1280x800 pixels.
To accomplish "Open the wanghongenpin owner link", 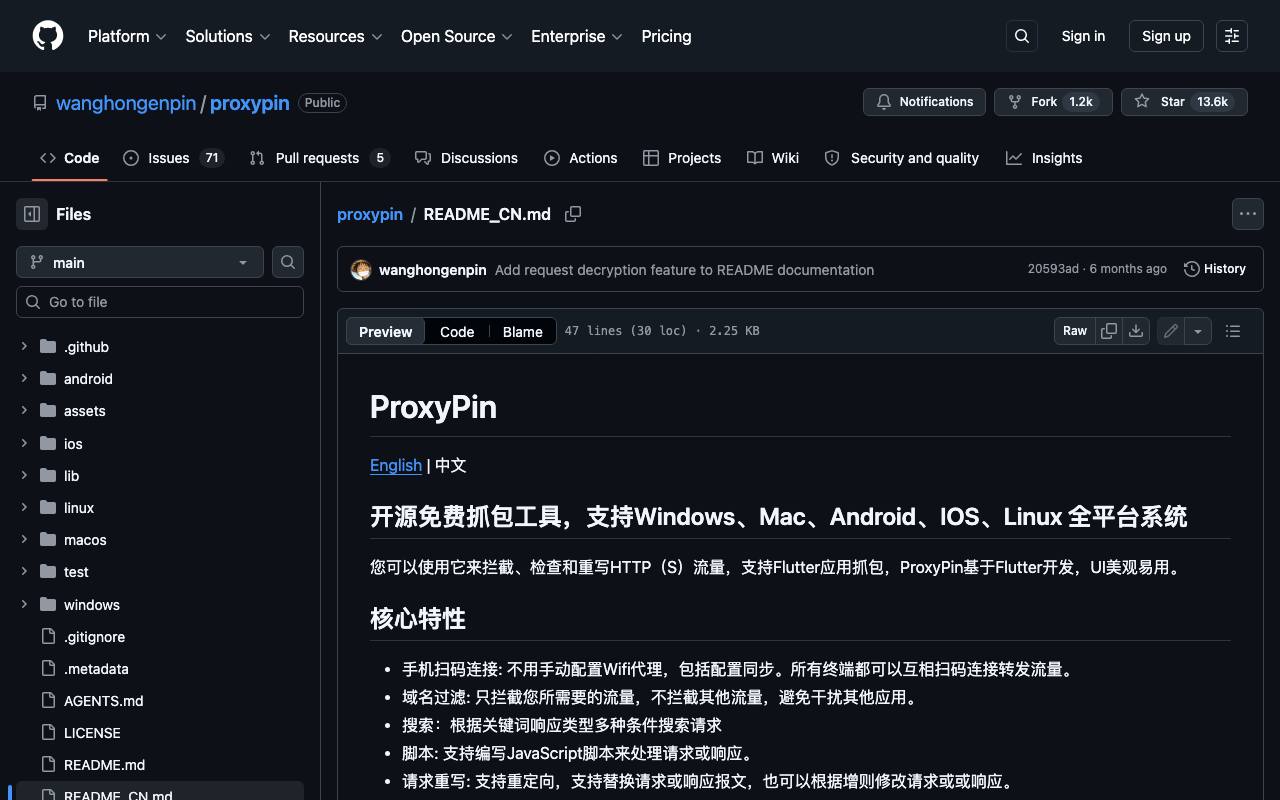I will tap(126, 103).
